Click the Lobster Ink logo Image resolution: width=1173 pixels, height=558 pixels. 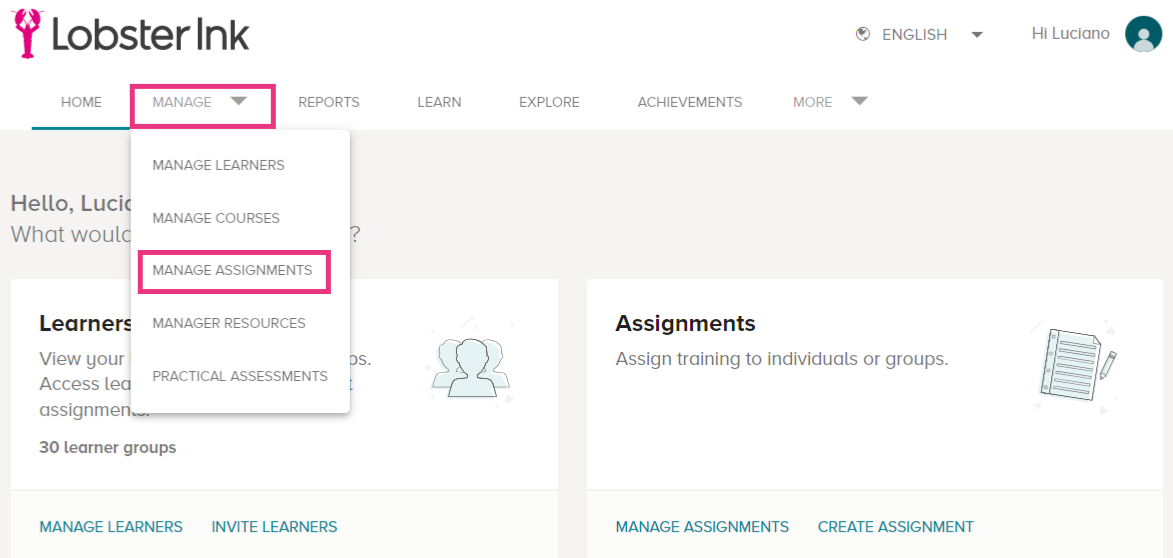coord(131,34)
